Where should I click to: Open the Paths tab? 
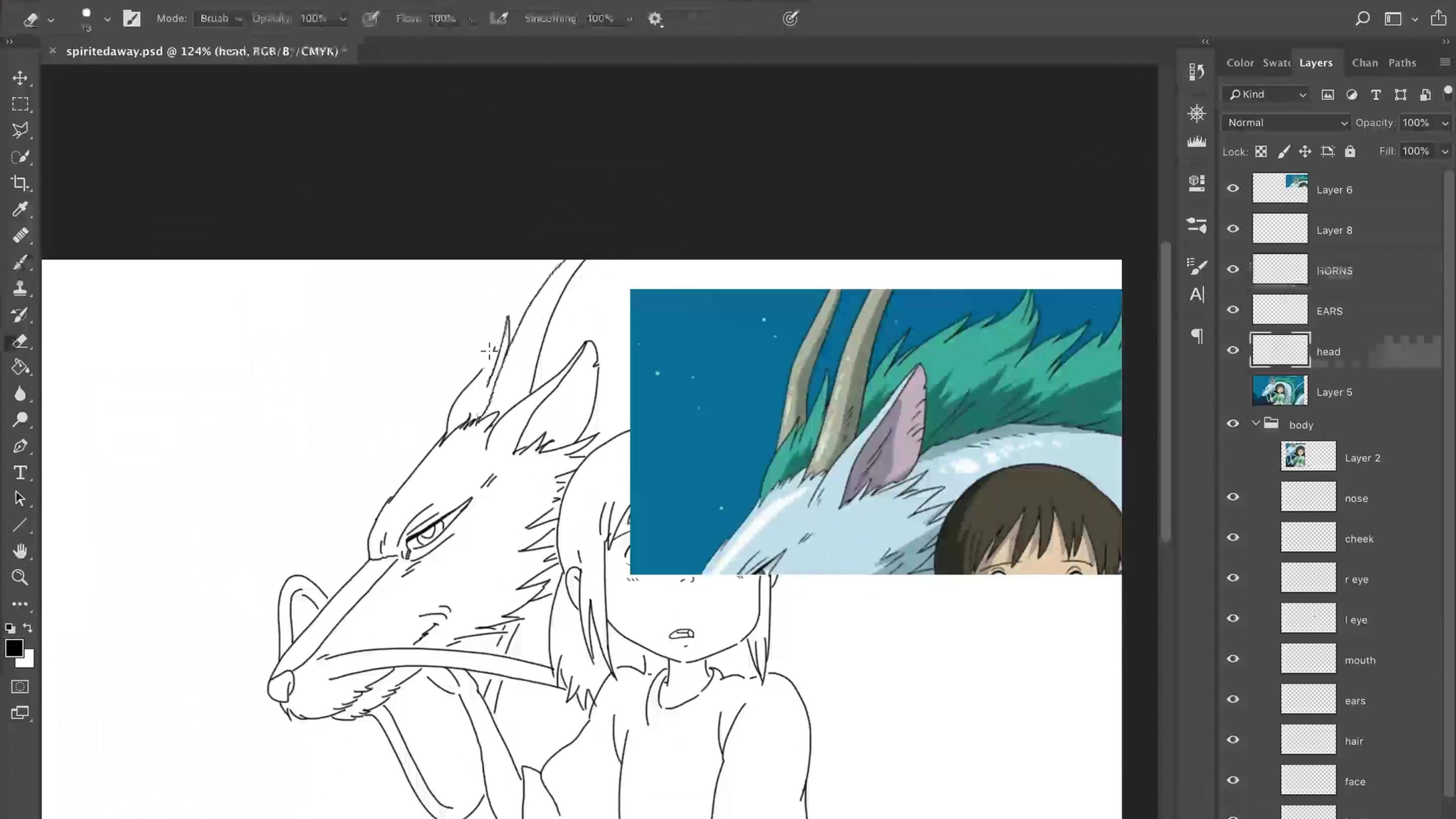tap(1403, 62)
